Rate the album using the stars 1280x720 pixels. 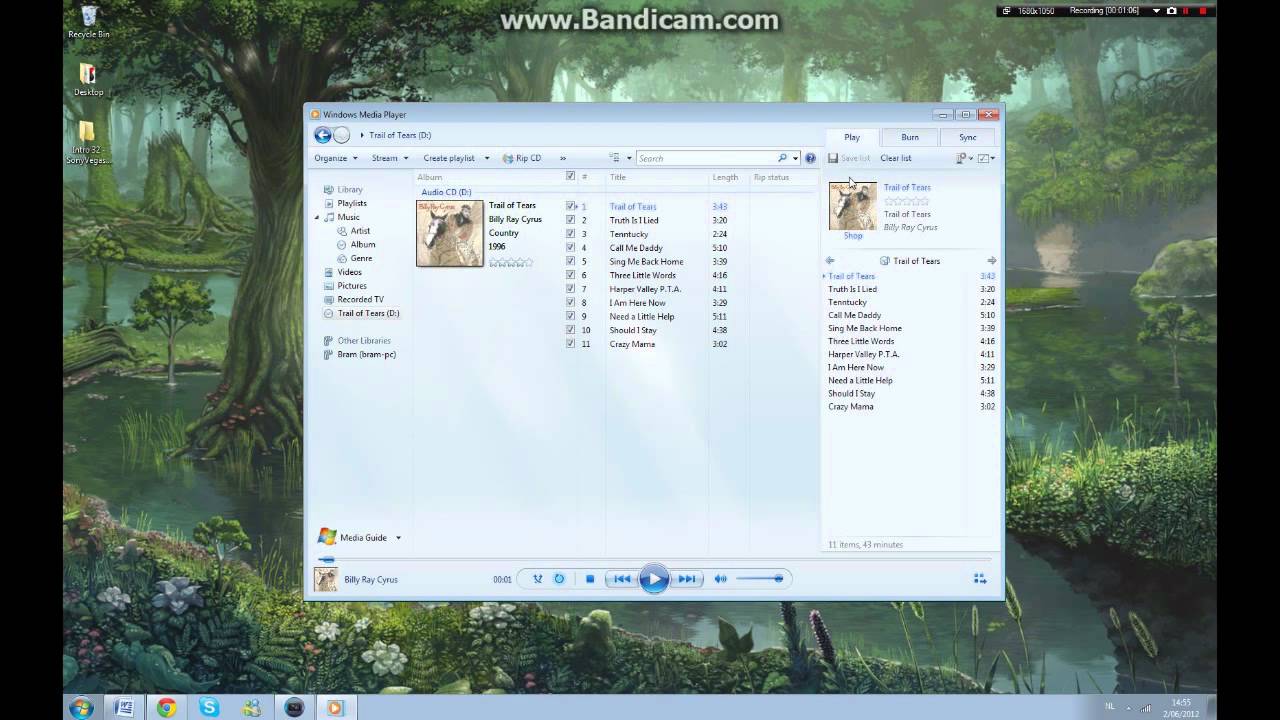coord(511,262)
